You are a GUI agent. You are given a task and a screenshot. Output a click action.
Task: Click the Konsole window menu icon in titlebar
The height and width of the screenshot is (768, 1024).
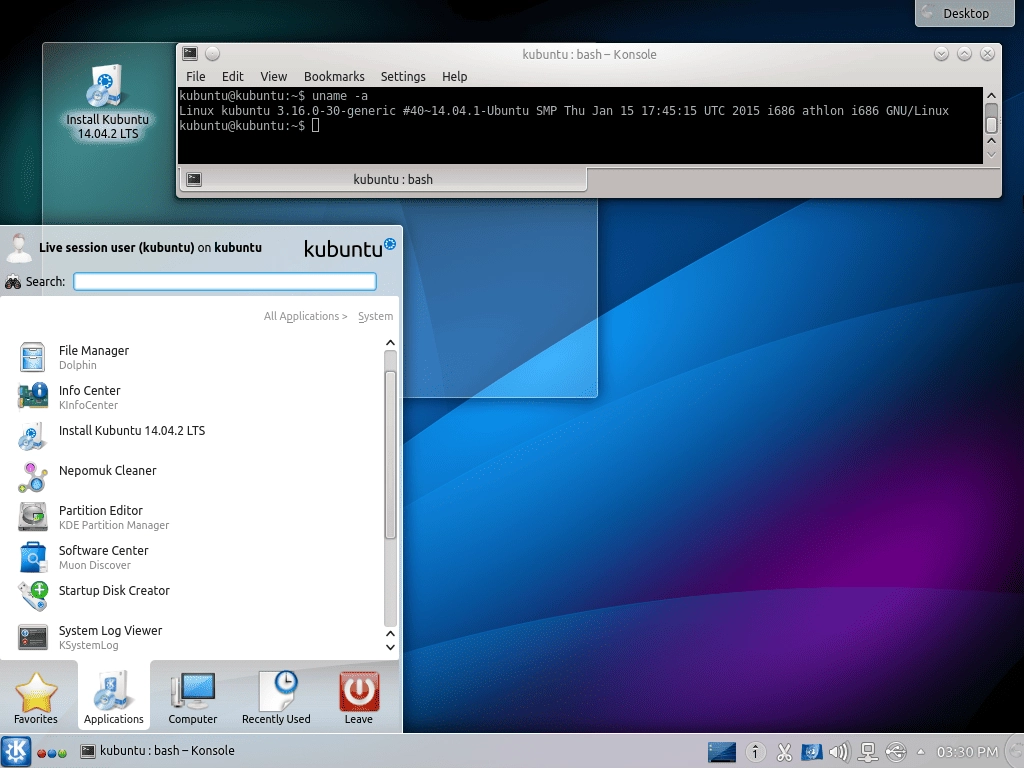[190, 54]
